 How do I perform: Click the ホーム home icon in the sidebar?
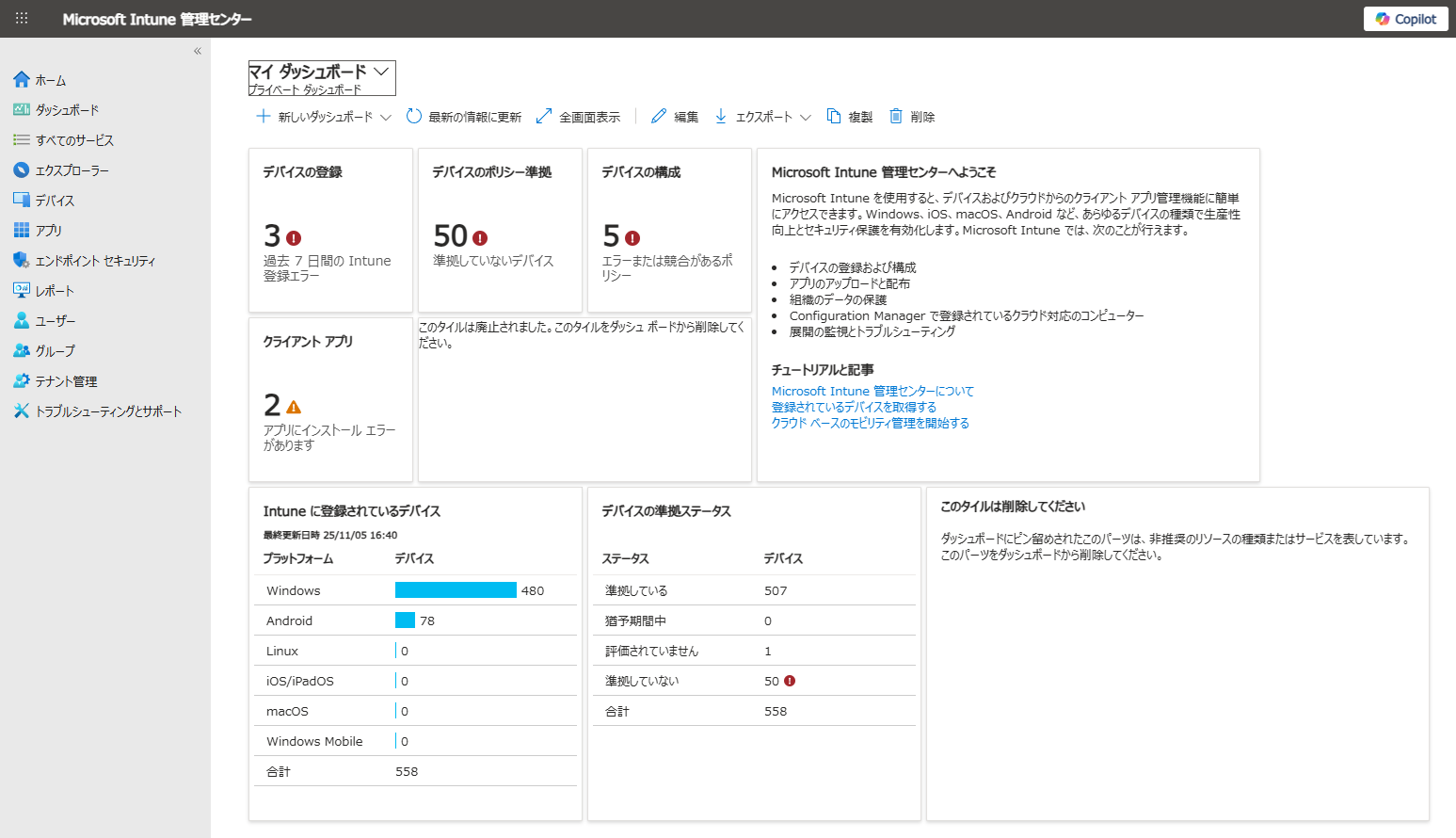(x=22, y=80)
